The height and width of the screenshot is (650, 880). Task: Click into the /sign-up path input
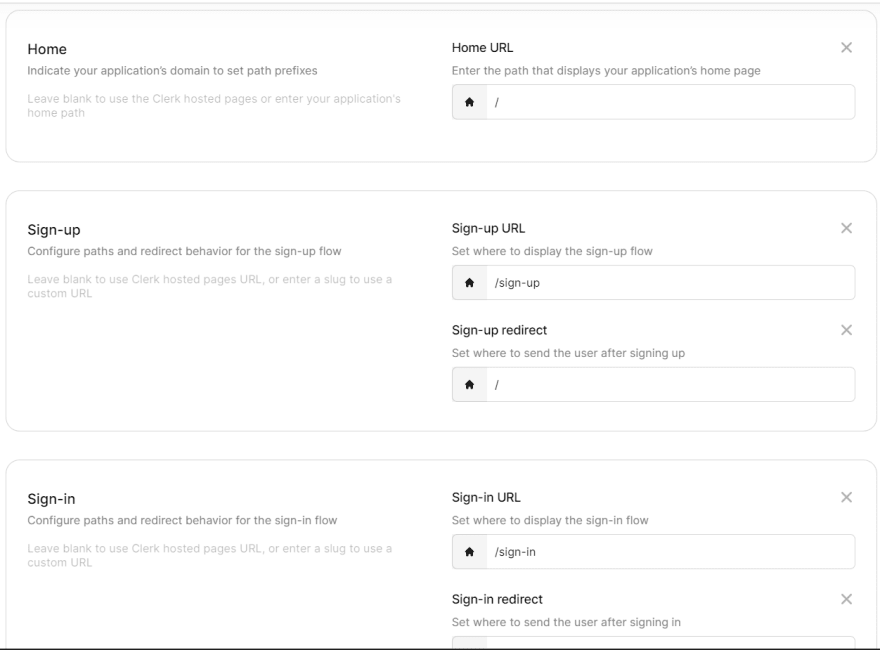pyautogui.click(x=671, y=282)
